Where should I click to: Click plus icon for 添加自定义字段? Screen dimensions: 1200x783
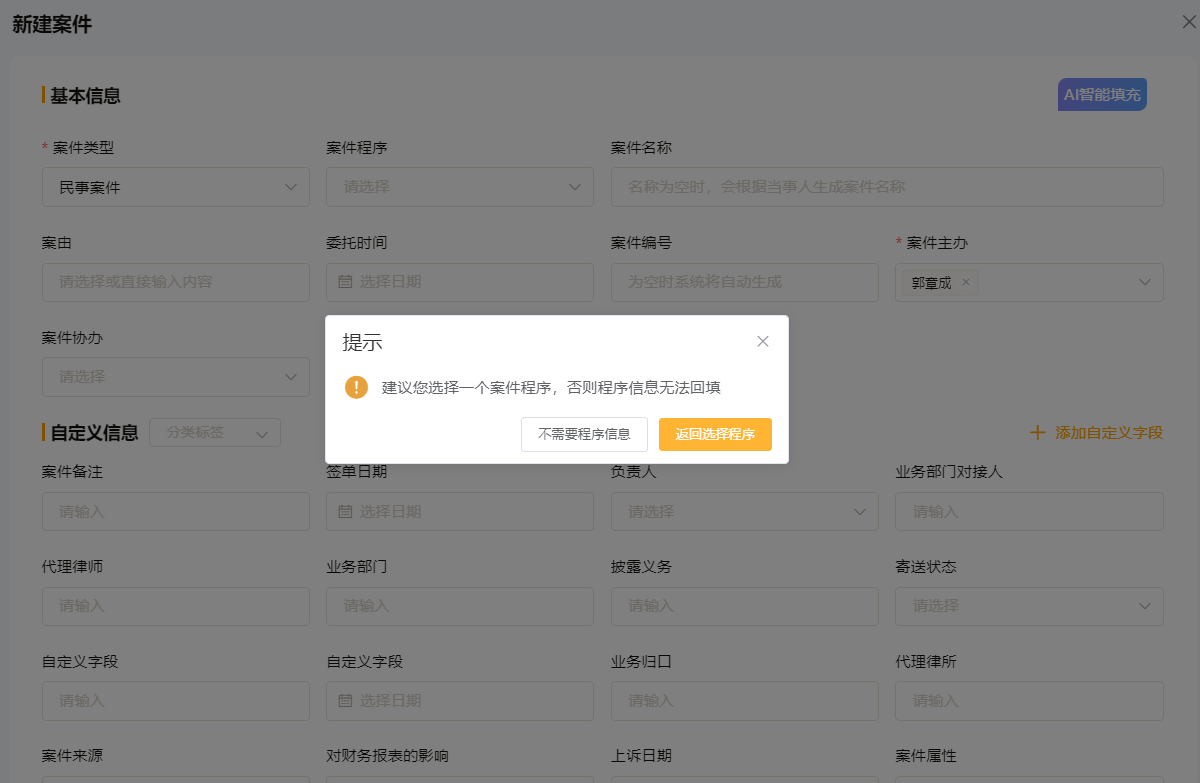pos(1037,433)
